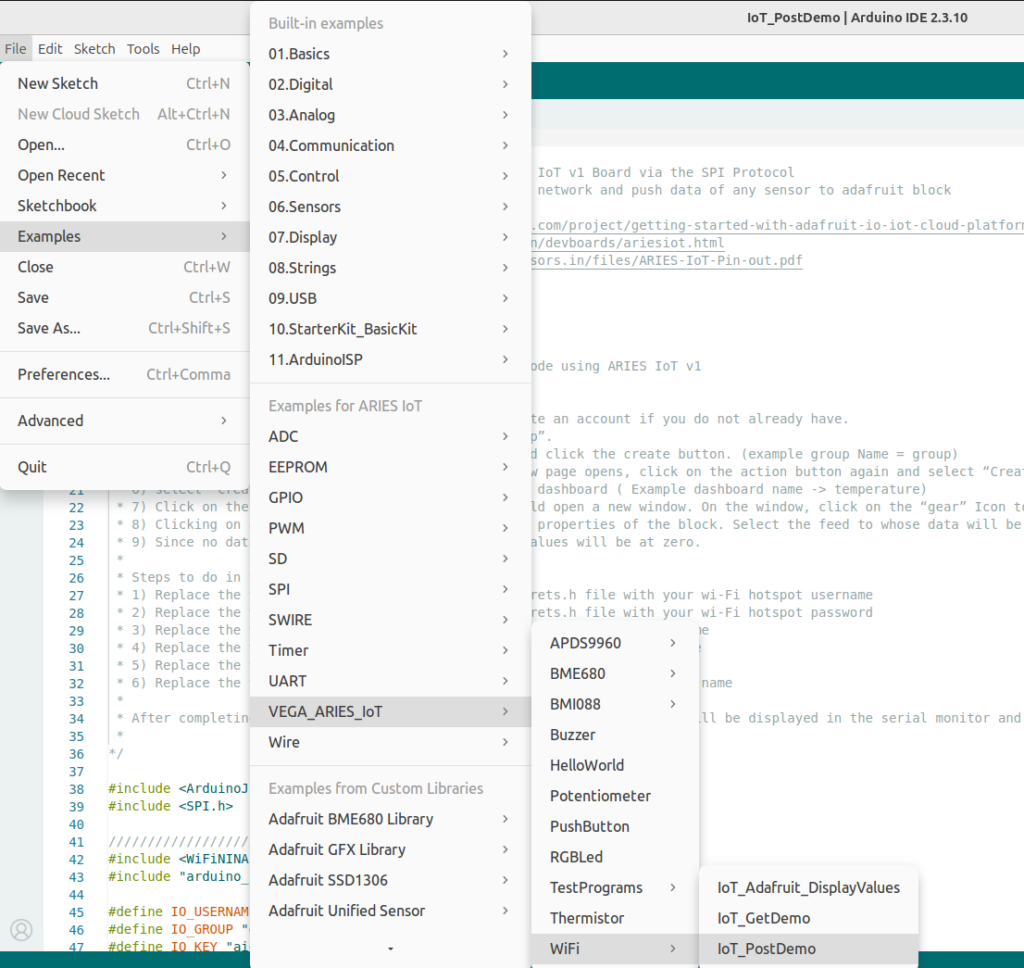1024x968 pixels.
Task: Click Save As... in the File menu
Action: 124,328
